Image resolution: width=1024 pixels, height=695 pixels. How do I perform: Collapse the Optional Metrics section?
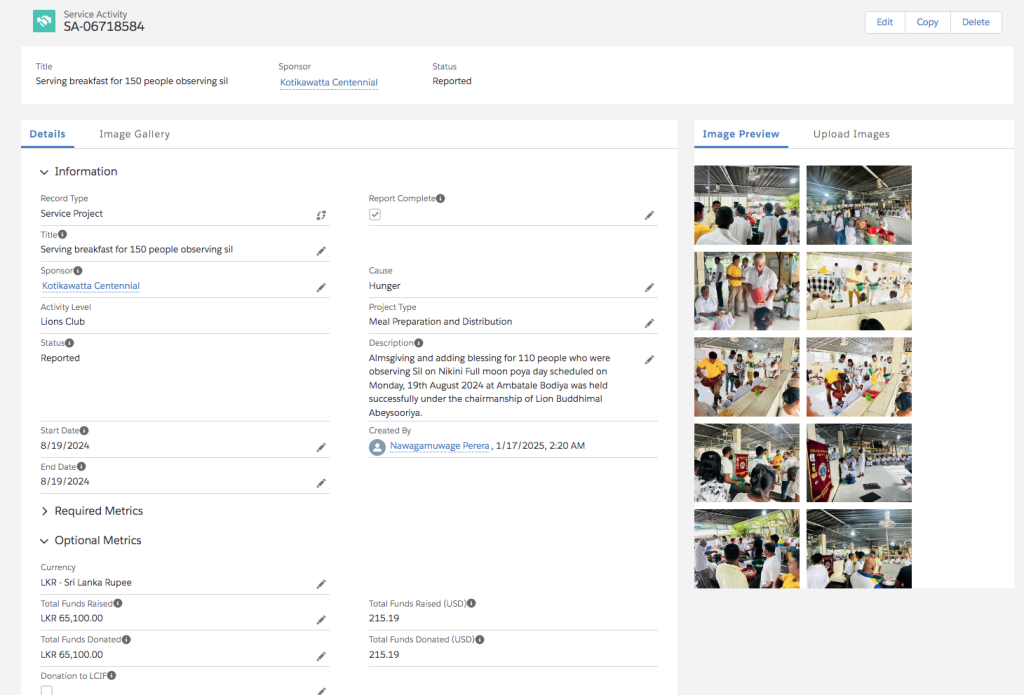click(x=44, y=541)
